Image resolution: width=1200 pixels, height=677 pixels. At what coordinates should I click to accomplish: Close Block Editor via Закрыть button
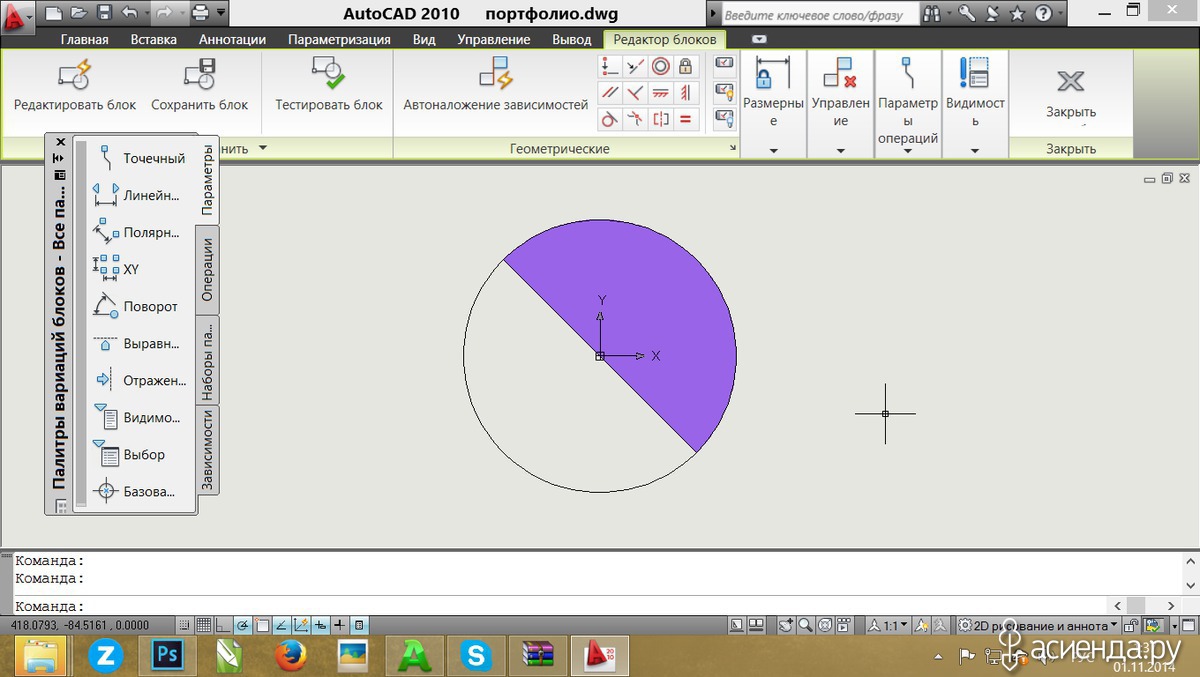[1071, 92]
